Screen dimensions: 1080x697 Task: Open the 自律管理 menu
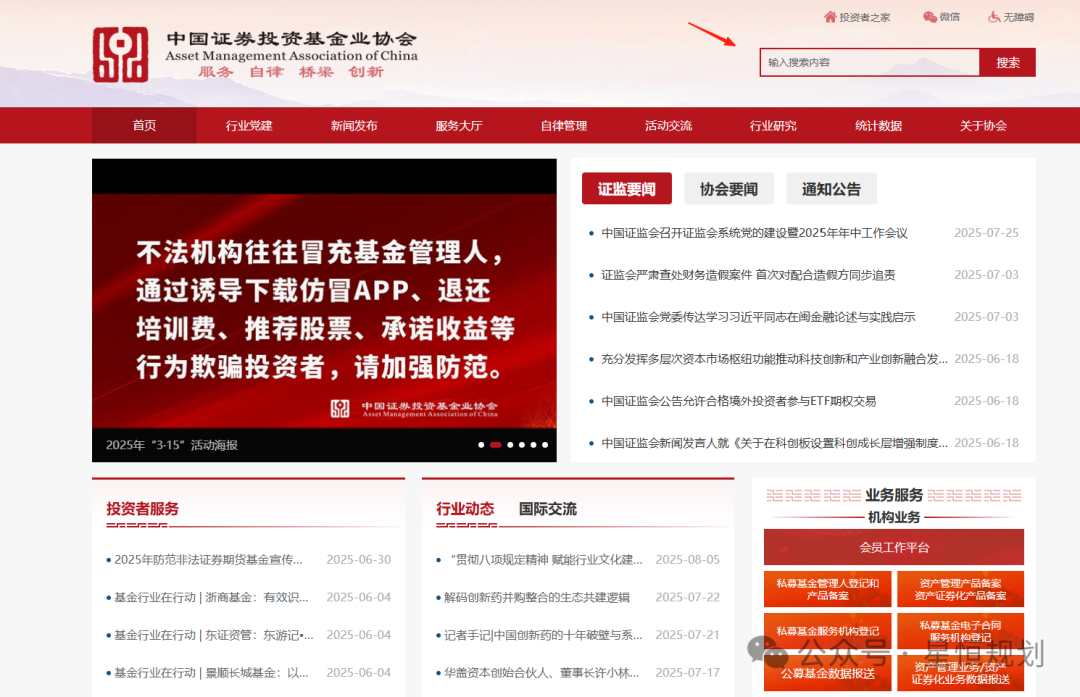point(563,125)
